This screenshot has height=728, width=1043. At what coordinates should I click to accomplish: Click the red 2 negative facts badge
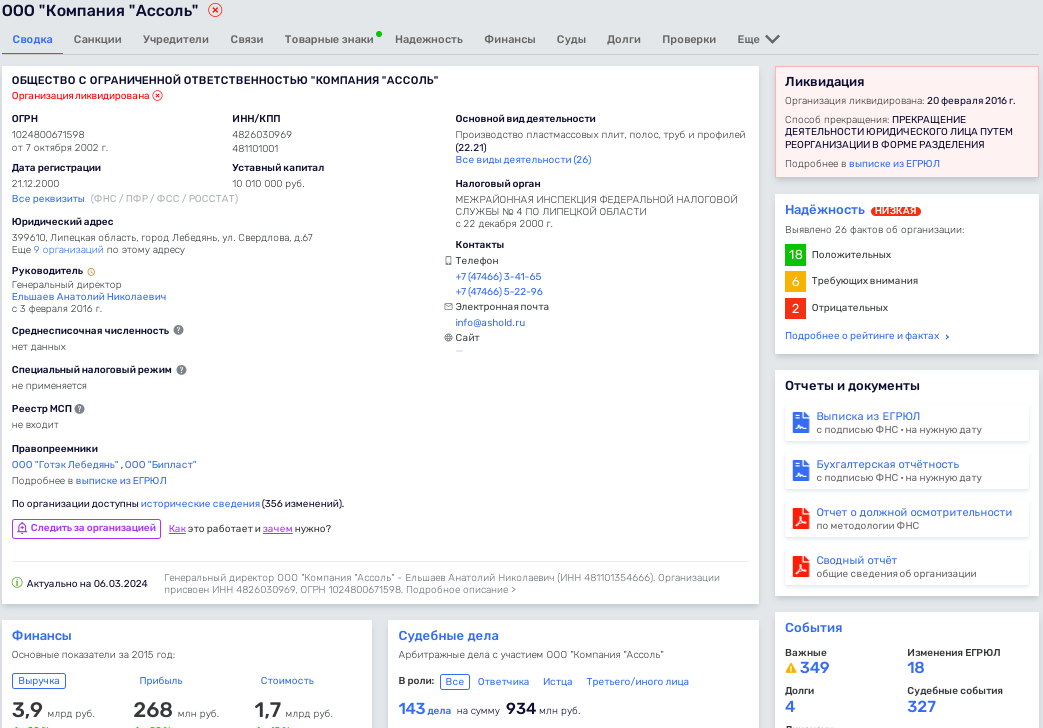pyautogui.click(x=796, y=308)
